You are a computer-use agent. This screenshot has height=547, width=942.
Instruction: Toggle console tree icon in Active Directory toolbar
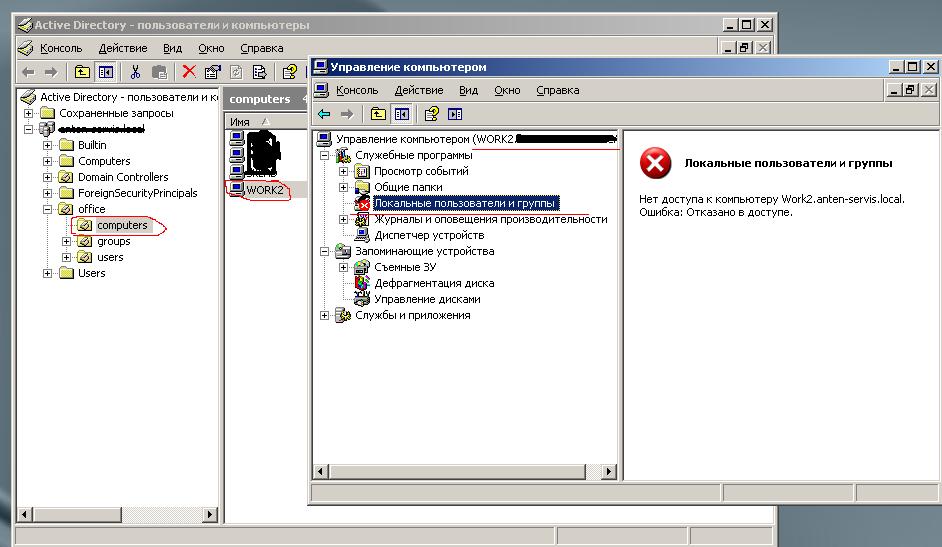click(x=106, y=72)
